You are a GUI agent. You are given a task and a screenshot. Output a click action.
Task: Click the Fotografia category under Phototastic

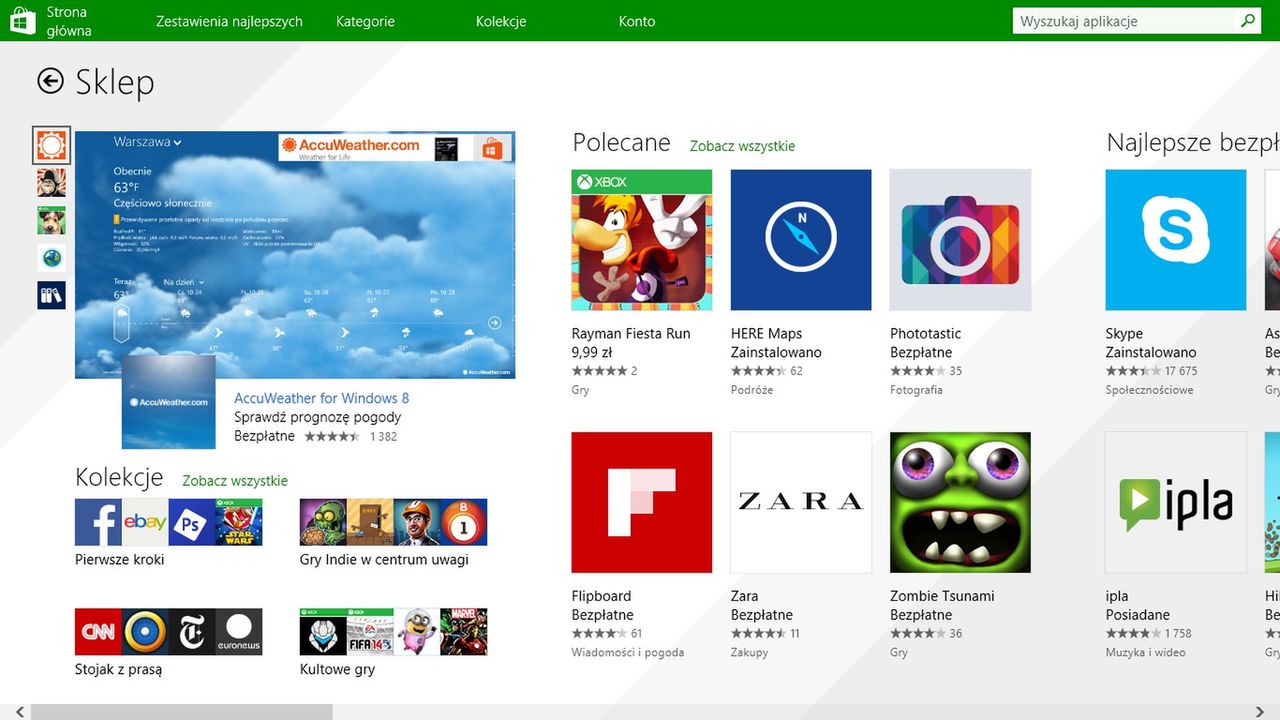click(916, 390)
